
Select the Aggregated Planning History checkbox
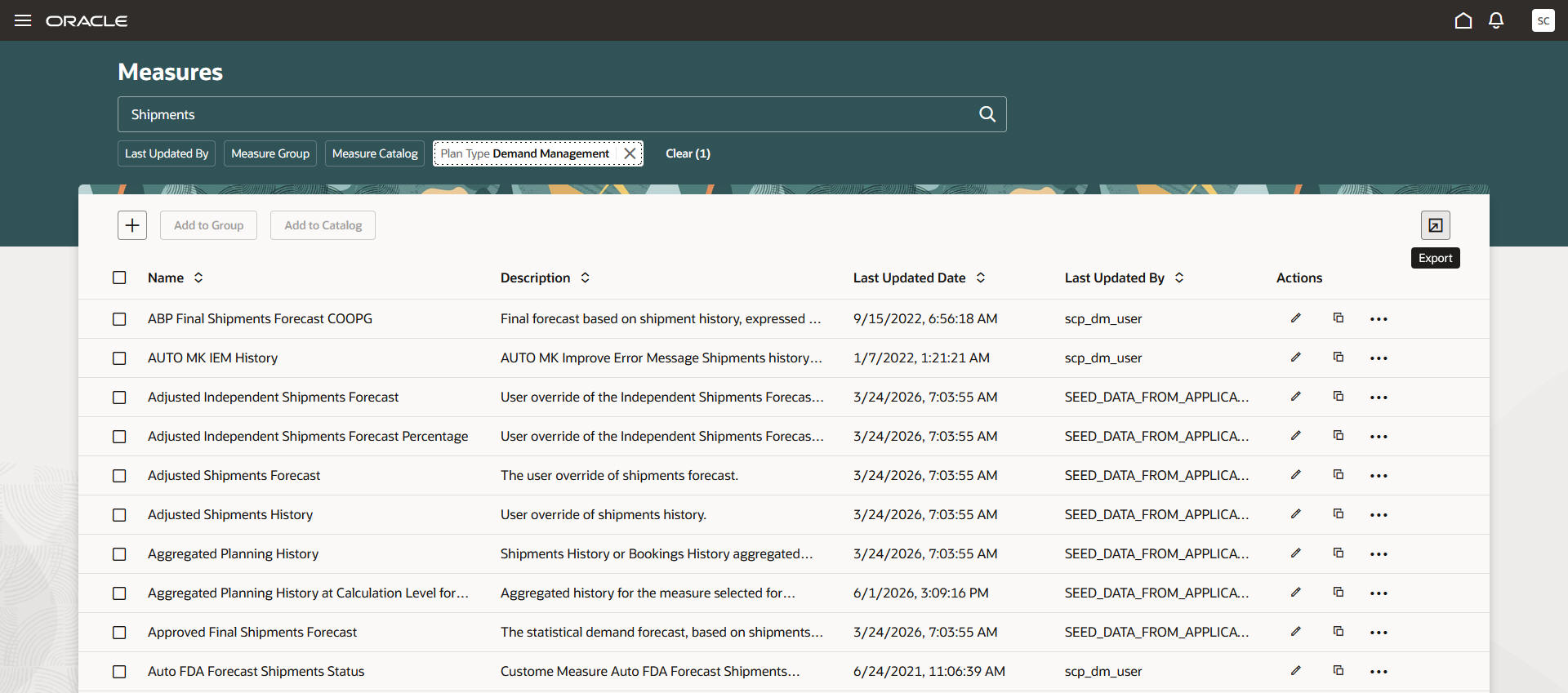[119, 554]
